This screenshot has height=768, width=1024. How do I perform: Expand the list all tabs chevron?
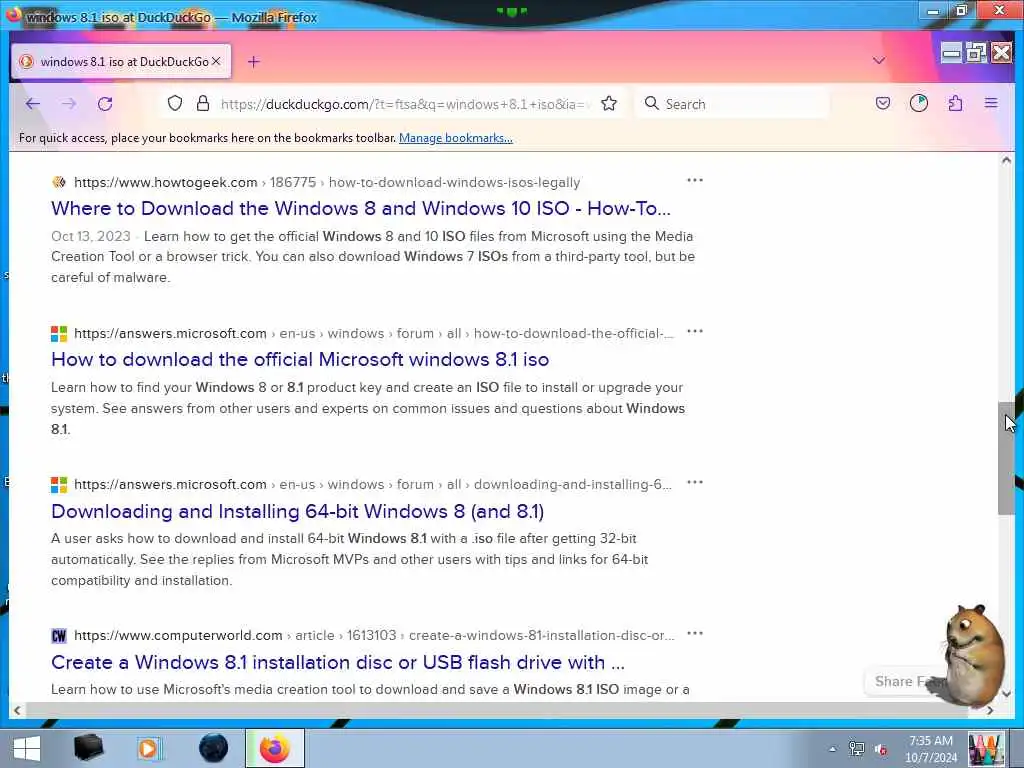879,61
